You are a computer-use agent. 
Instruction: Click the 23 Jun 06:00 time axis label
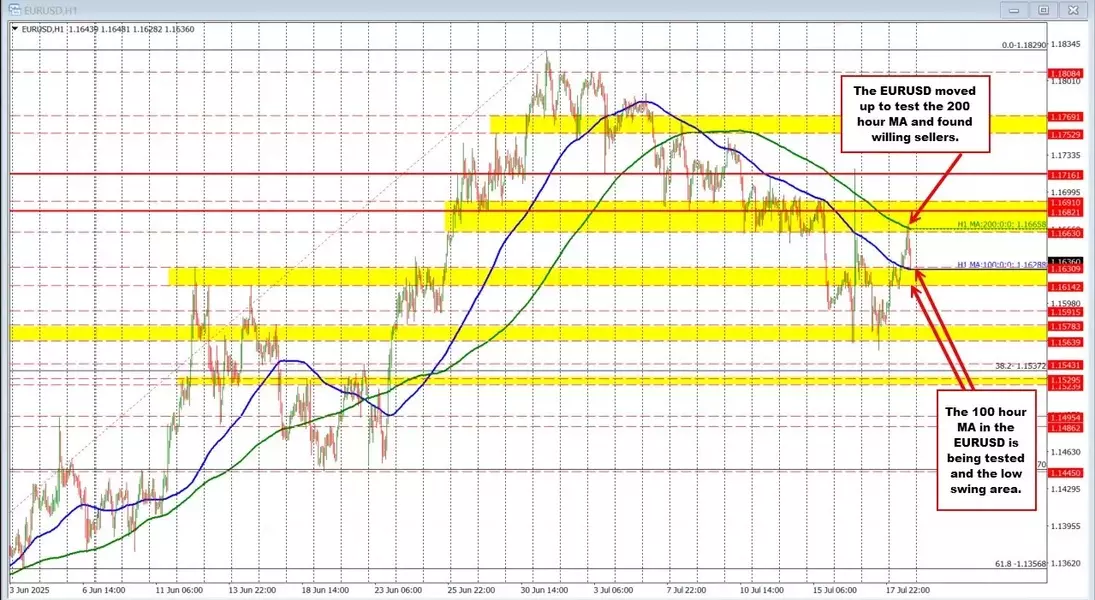[x=399, y=590]
